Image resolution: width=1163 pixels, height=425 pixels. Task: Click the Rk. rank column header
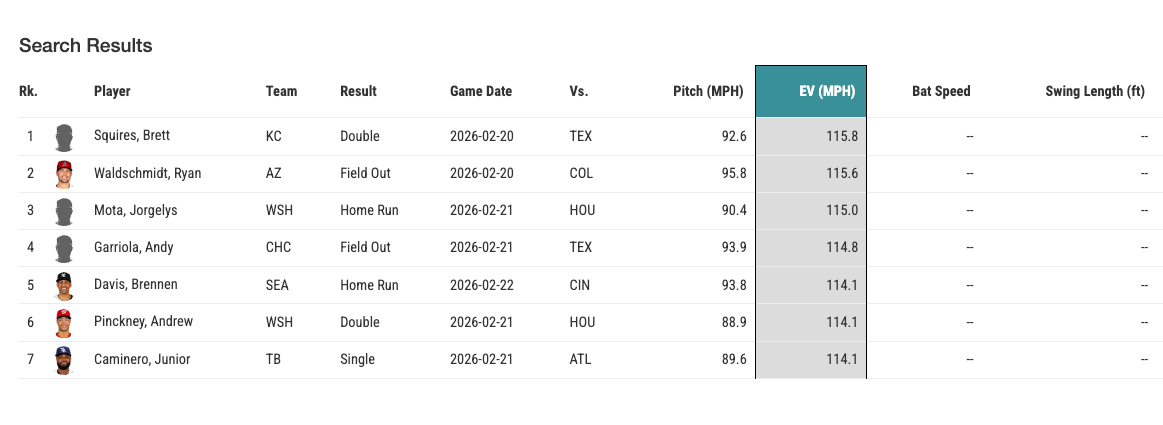point(28,91)
